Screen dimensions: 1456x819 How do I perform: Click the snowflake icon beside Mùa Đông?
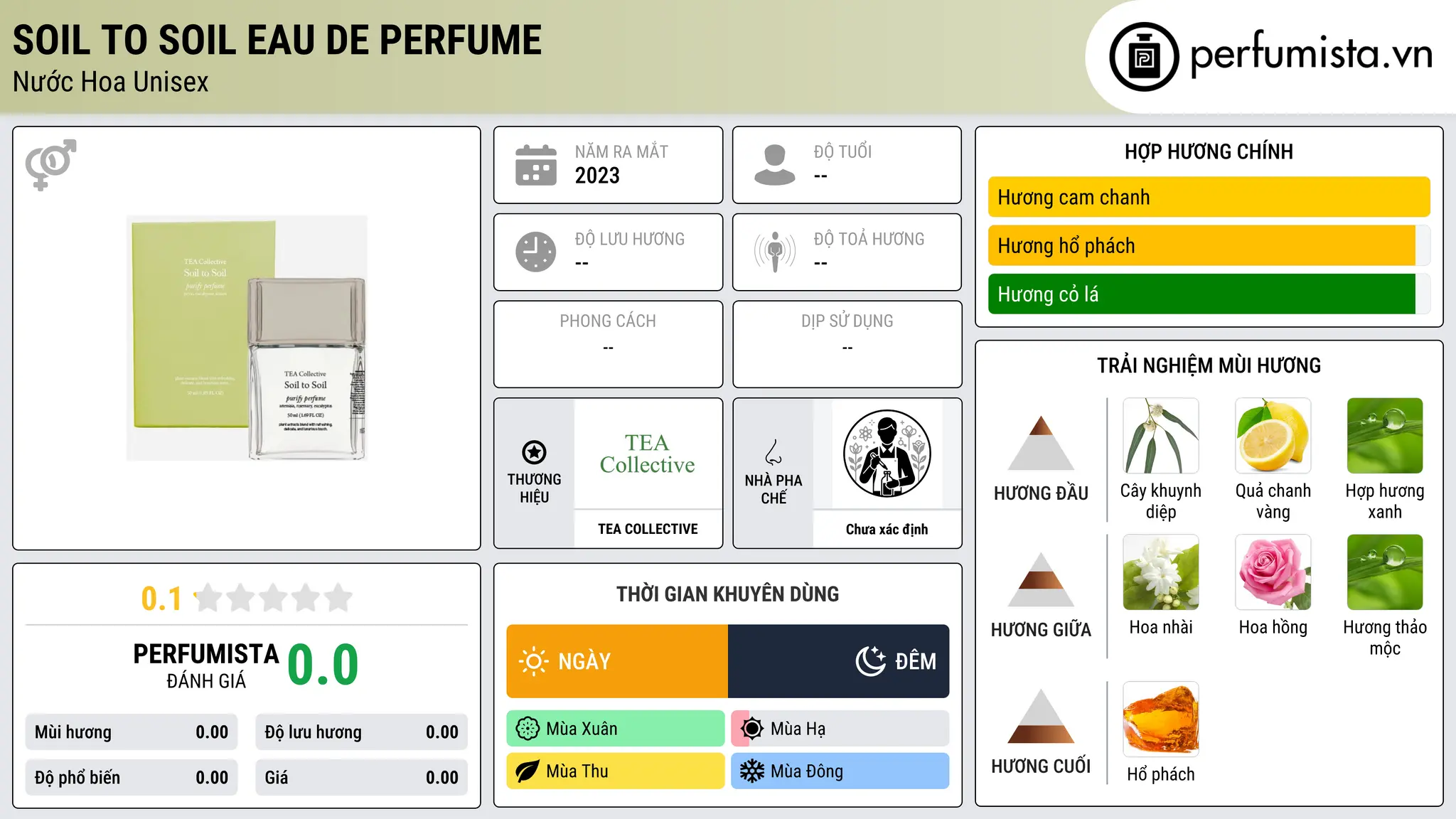tap(752, 771)
